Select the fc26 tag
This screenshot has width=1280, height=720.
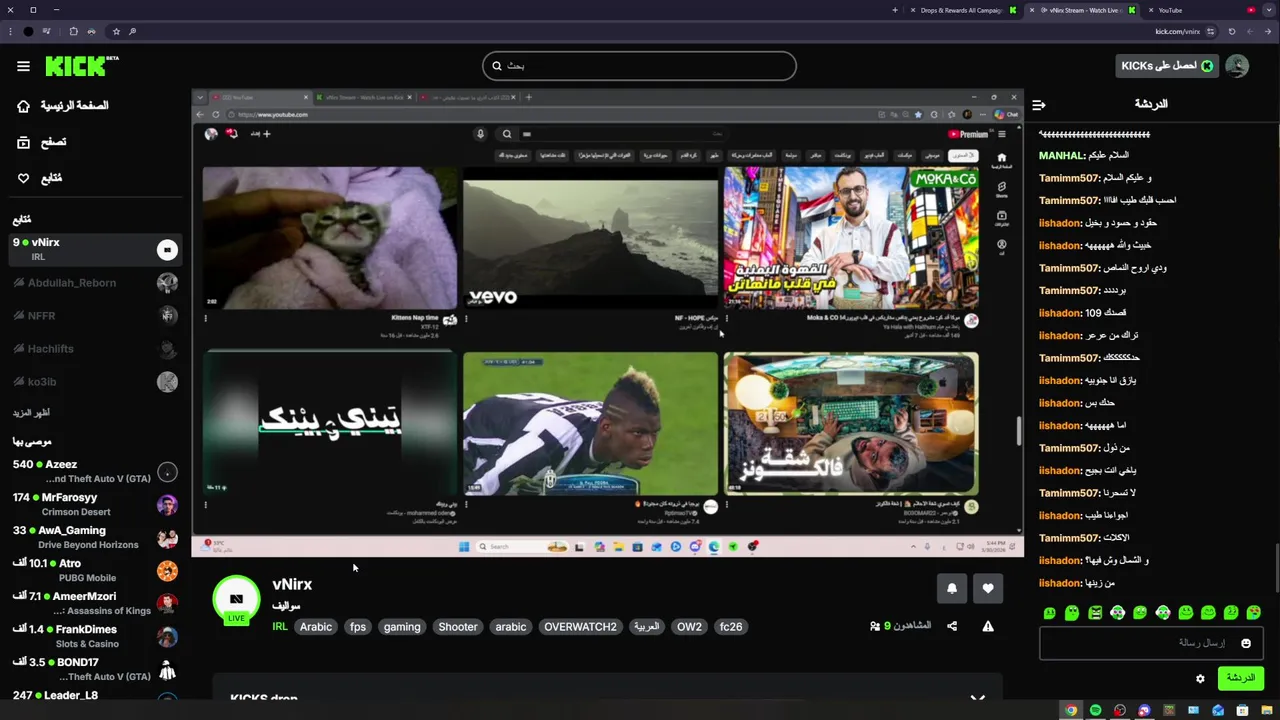(731, 627)
